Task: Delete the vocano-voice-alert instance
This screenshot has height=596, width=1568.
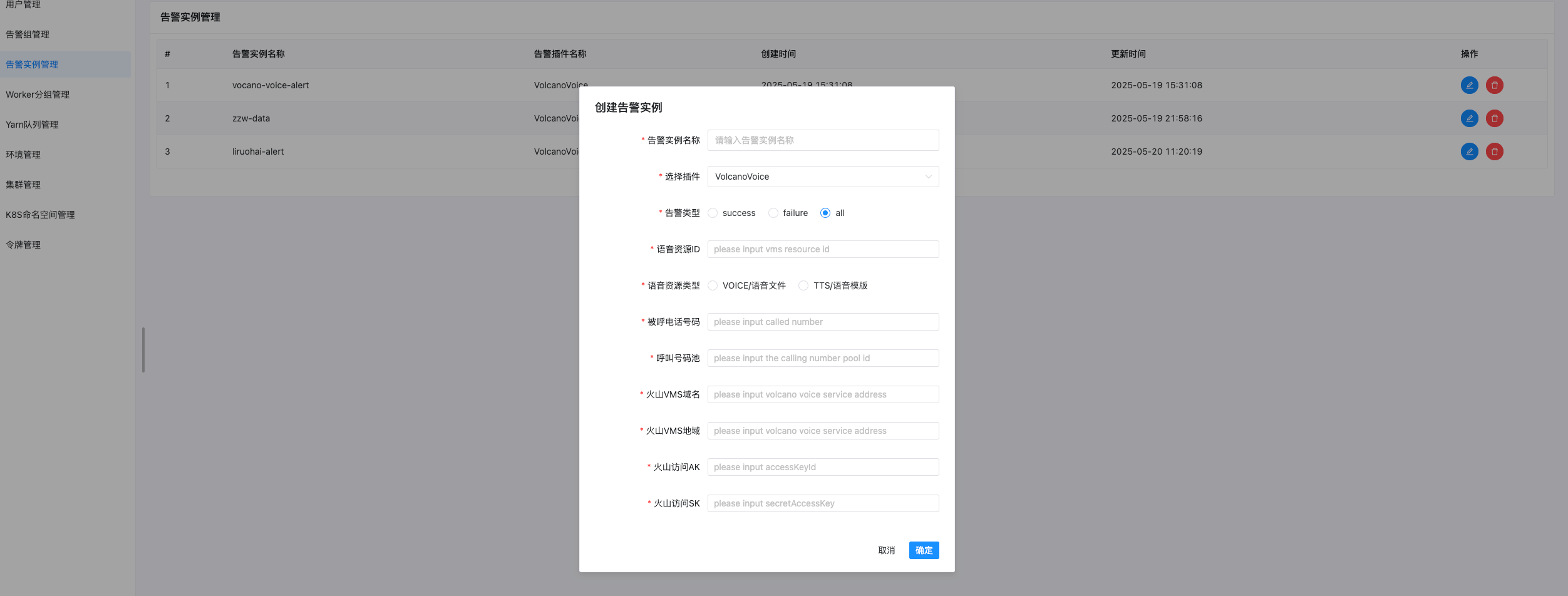Action: tap(1494, 85)
